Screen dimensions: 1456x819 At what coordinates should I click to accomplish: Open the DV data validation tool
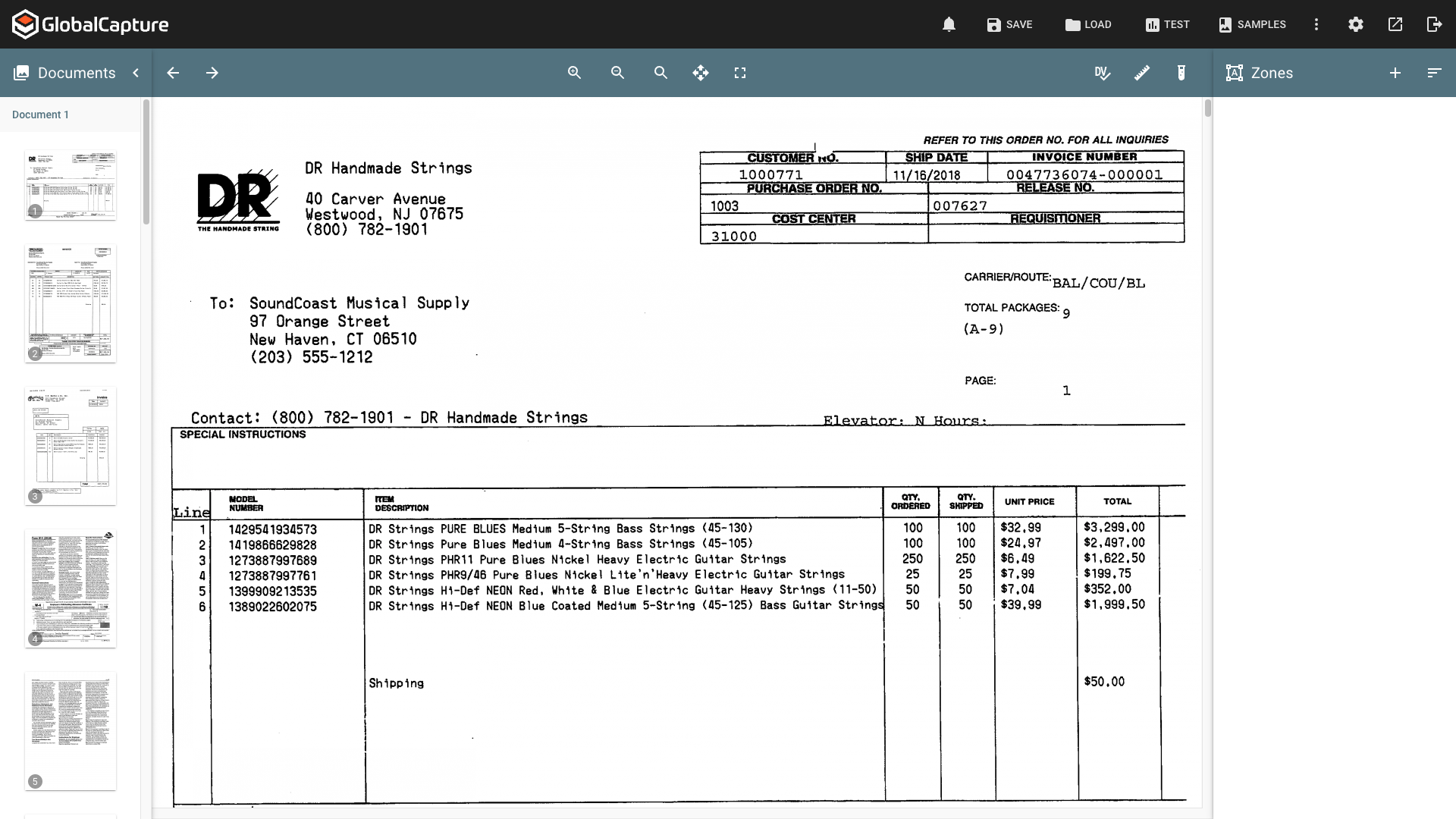(x=1103, y=73)
